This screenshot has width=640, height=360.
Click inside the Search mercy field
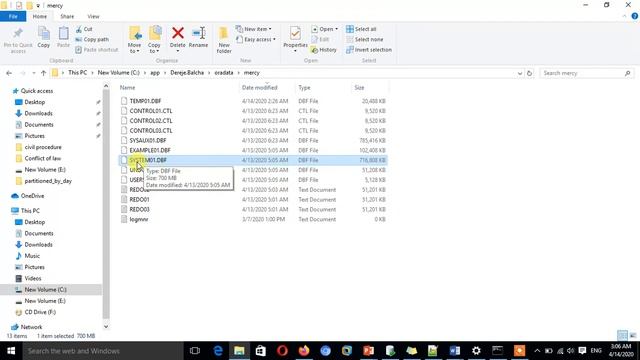(587, 73)
